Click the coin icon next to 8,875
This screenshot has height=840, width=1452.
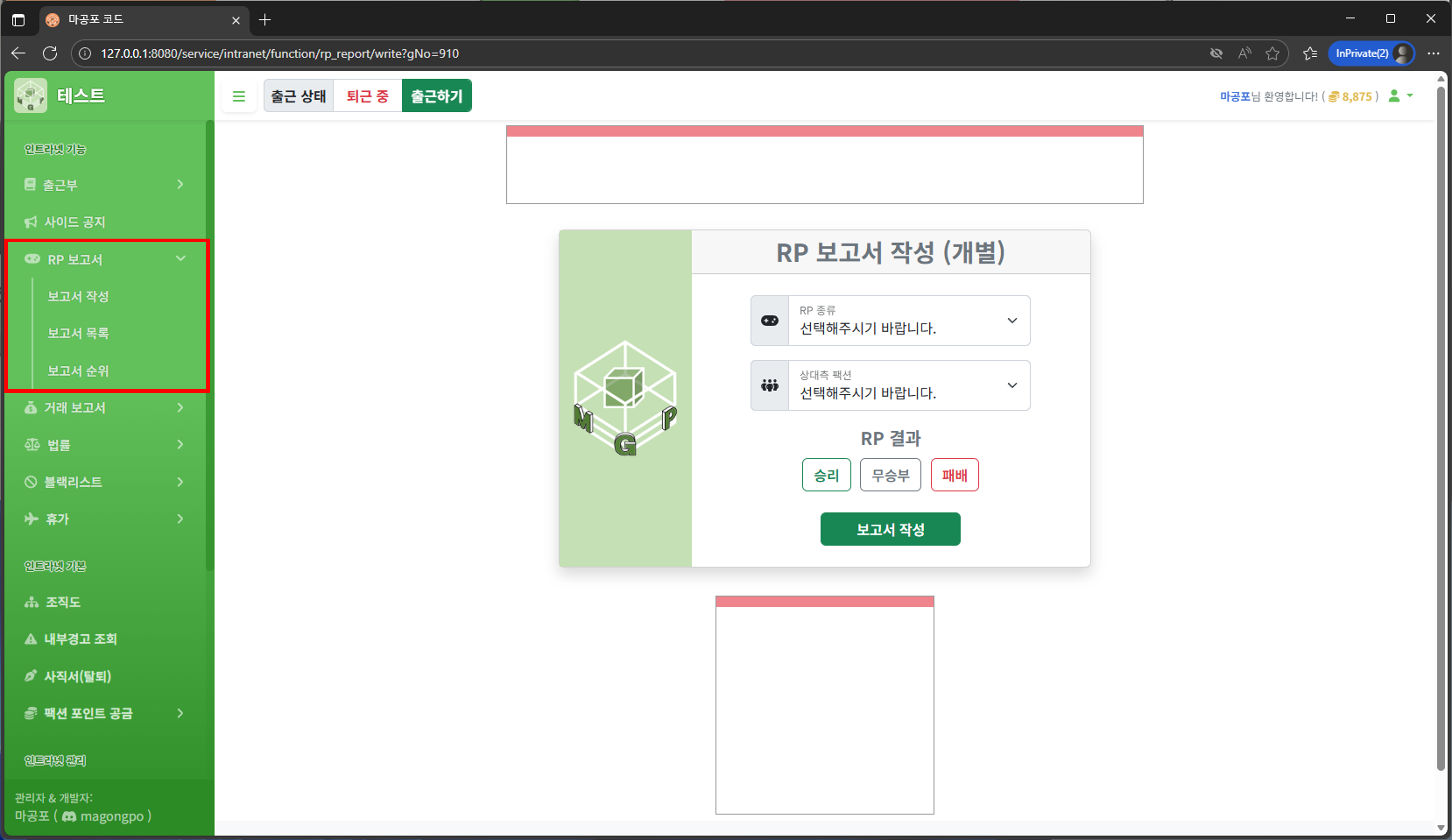pos(1335,96)
